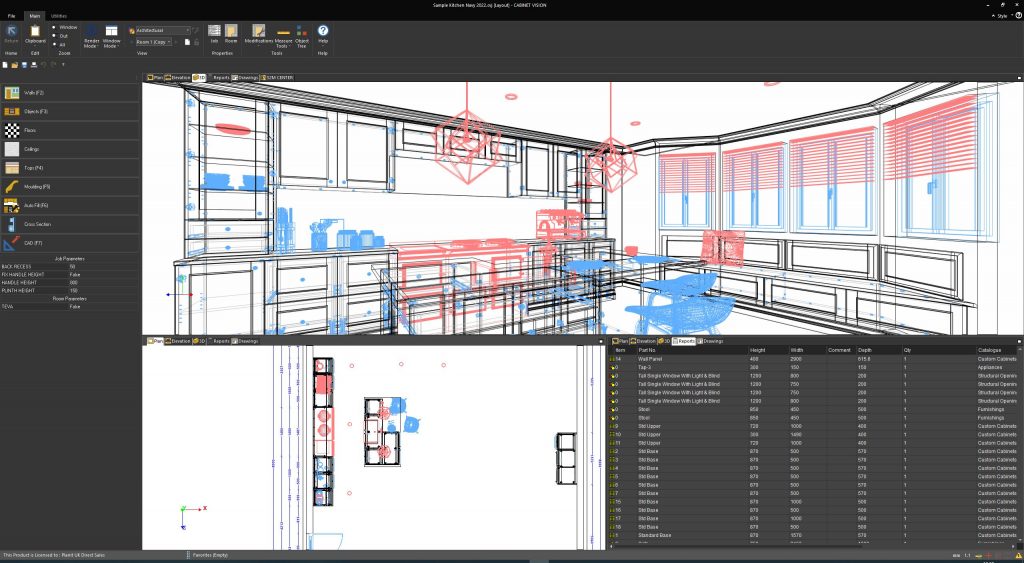Image resolution: width=1024 pixels, height=563 pixels.
Task: Open the Object Tree
Action: coord(301,37)
